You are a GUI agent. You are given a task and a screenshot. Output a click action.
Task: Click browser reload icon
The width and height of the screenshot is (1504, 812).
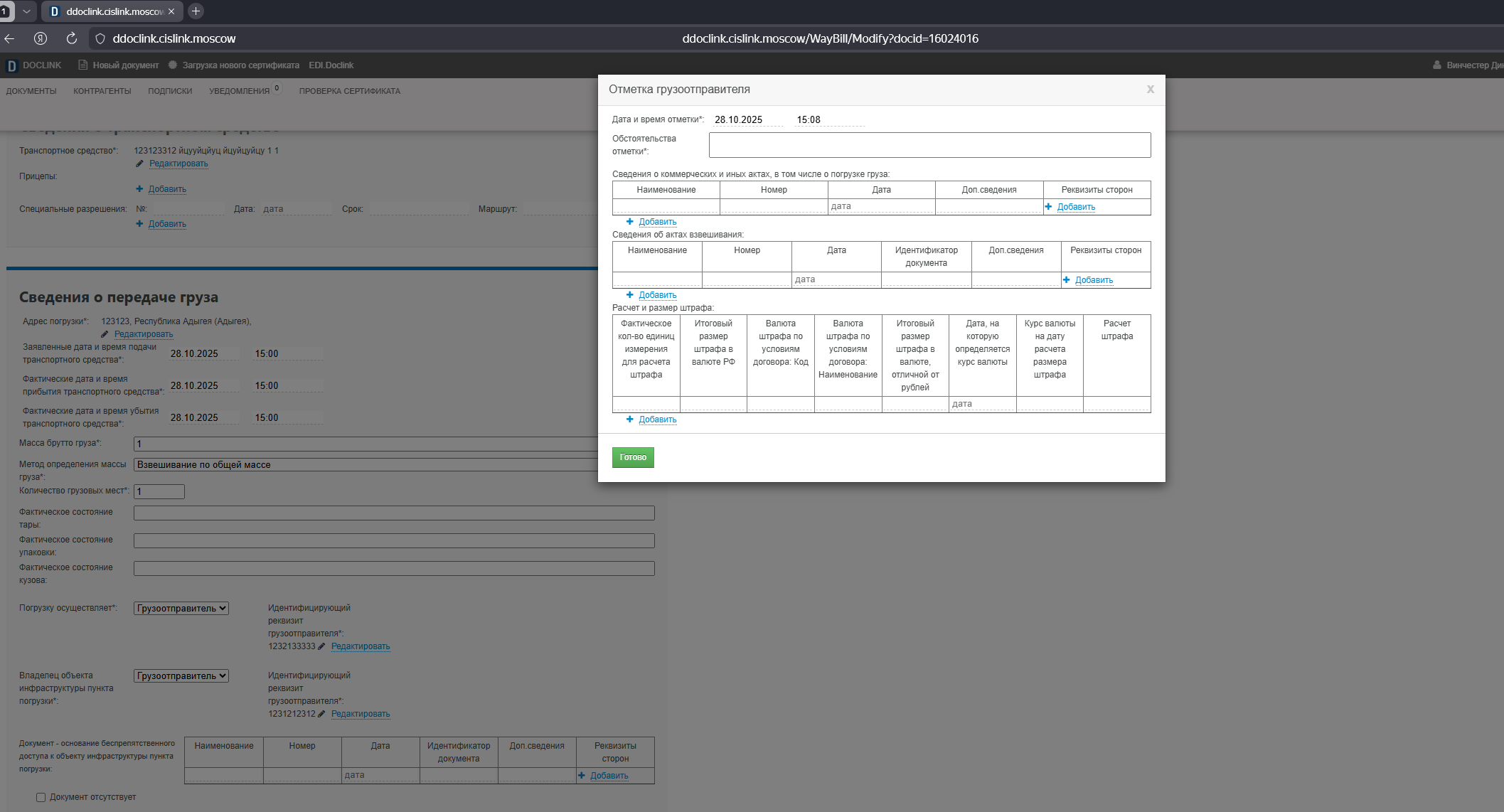[x=71, y=38]
